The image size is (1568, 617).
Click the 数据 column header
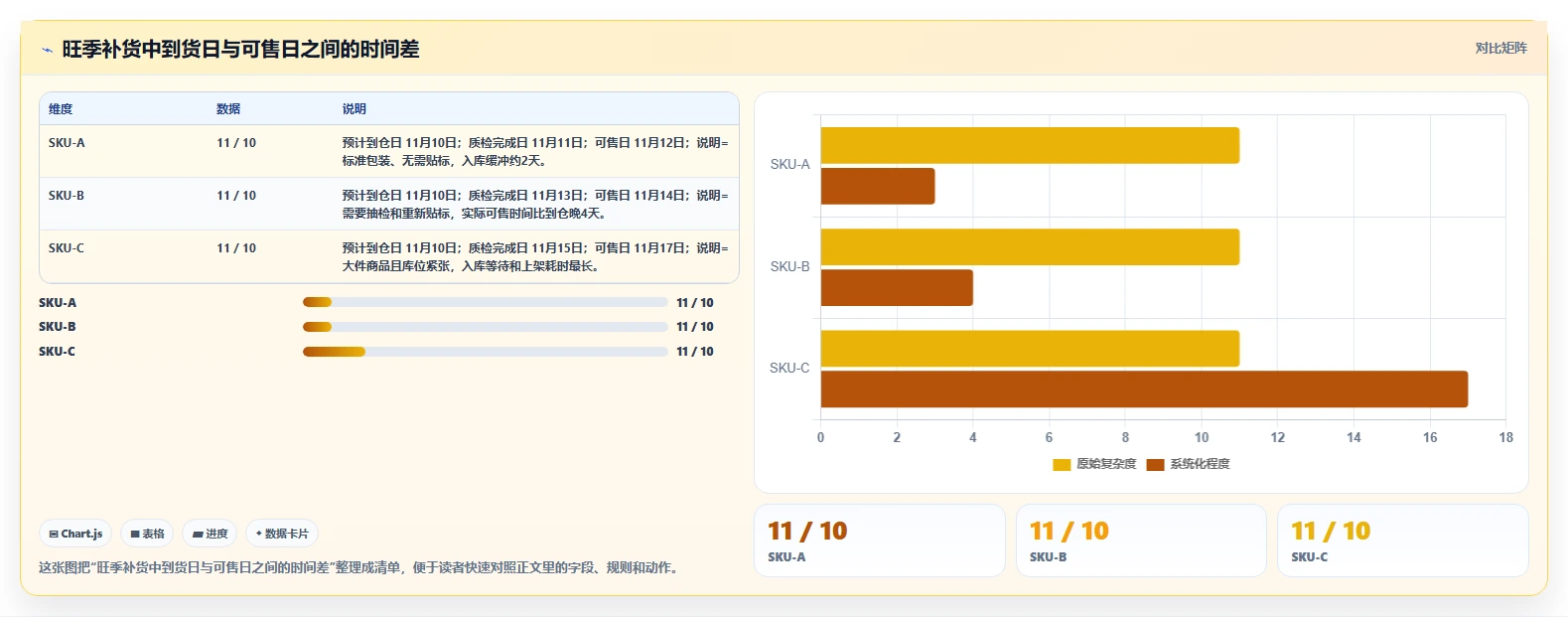tap(228, 109)
